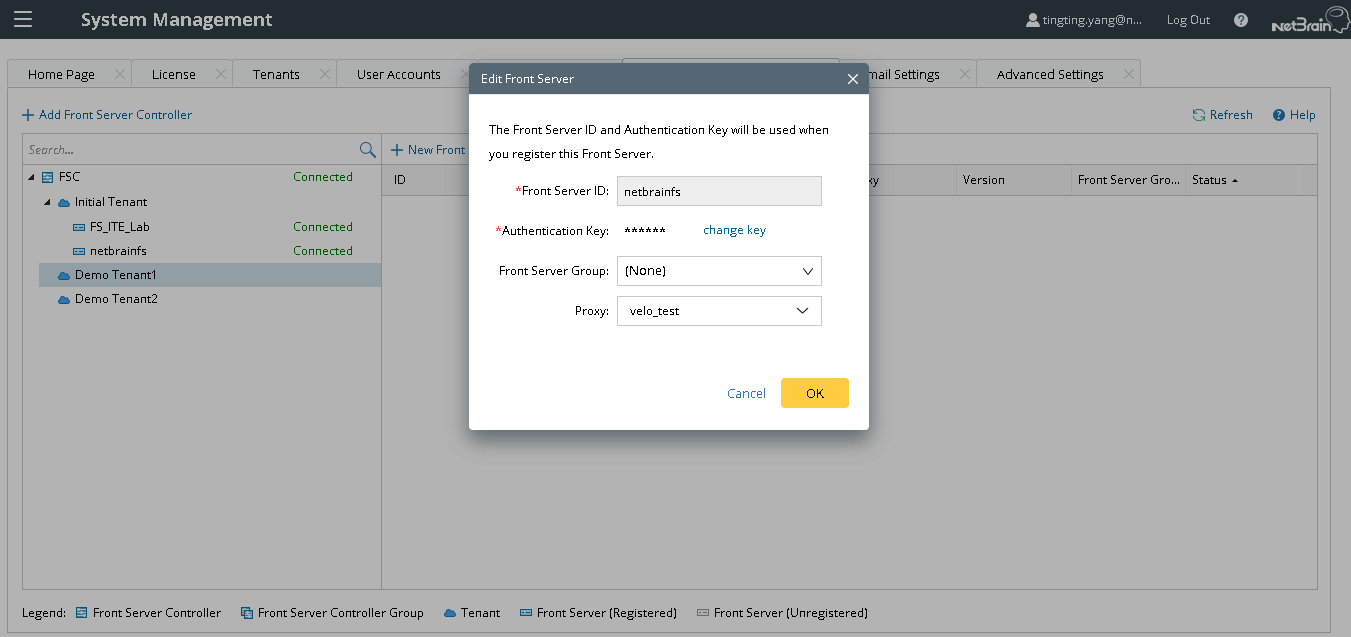Viewport: 1351px width, 637px height.
Task: Click the OK button
Action: [x=814, y=393]
